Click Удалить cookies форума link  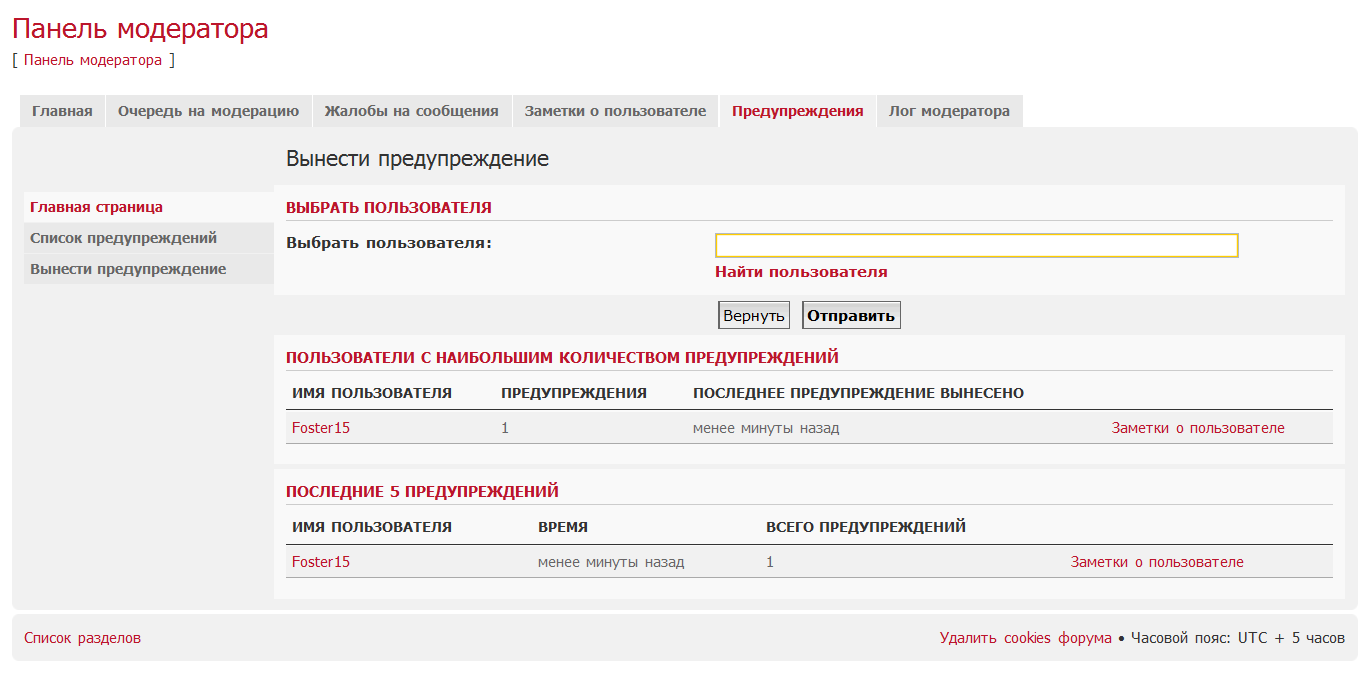[x=1025, y=638]
